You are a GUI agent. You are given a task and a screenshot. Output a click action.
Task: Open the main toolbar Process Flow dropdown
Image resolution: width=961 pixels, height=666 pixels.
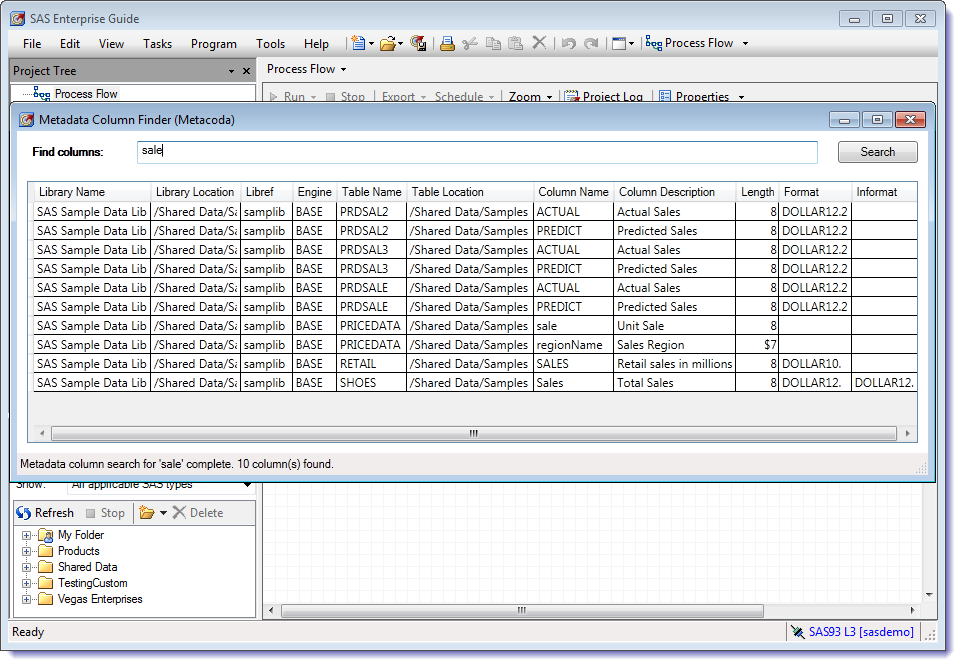click(x=745, y=44)
